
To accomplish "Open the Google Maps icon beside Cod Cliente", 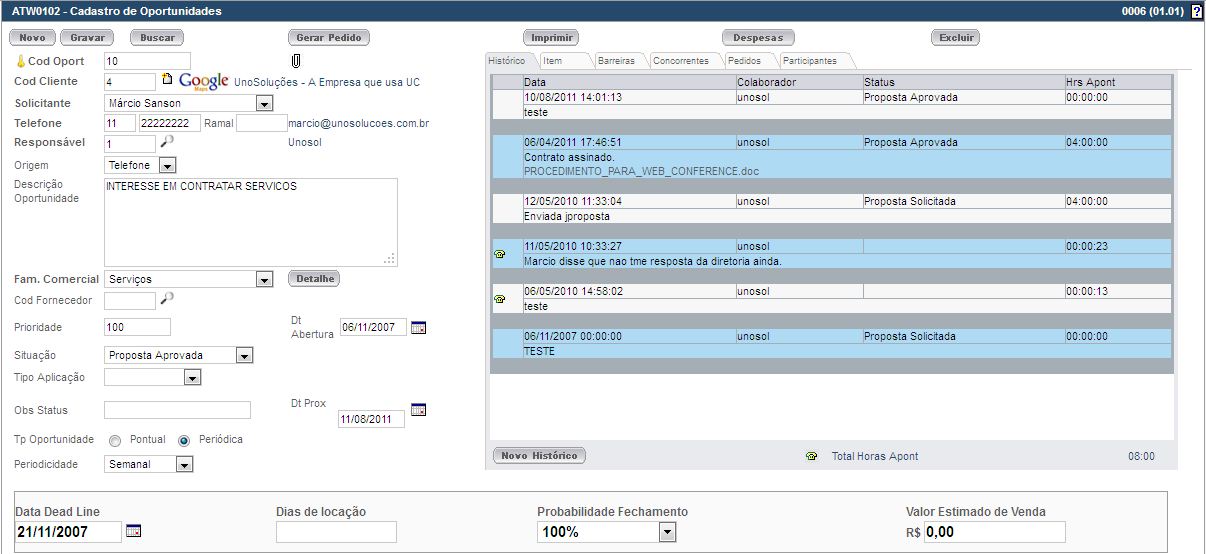I will (204, 81).
